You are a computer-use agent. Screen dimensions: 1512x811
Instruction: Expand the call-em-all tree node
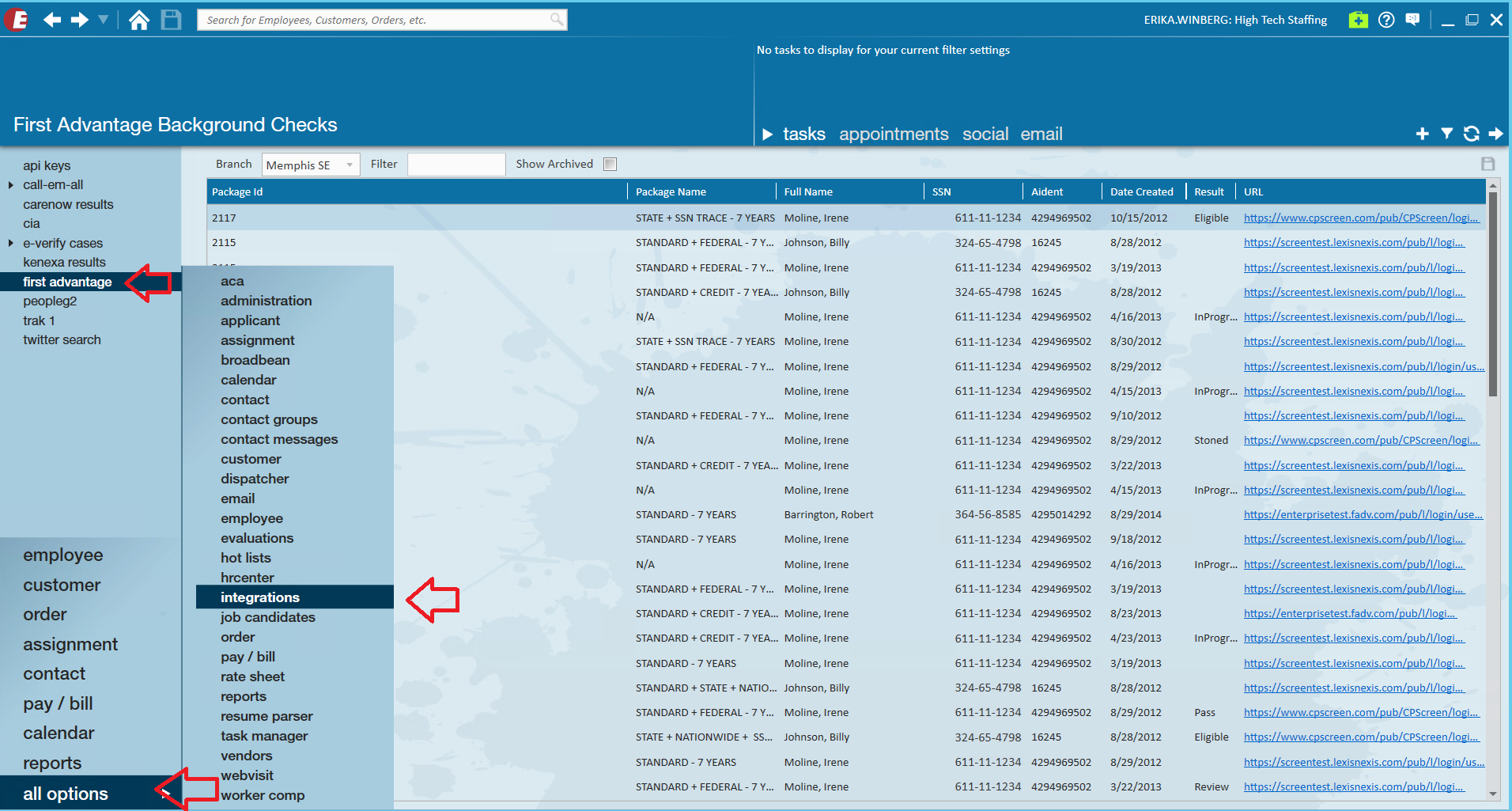(10, 185)
